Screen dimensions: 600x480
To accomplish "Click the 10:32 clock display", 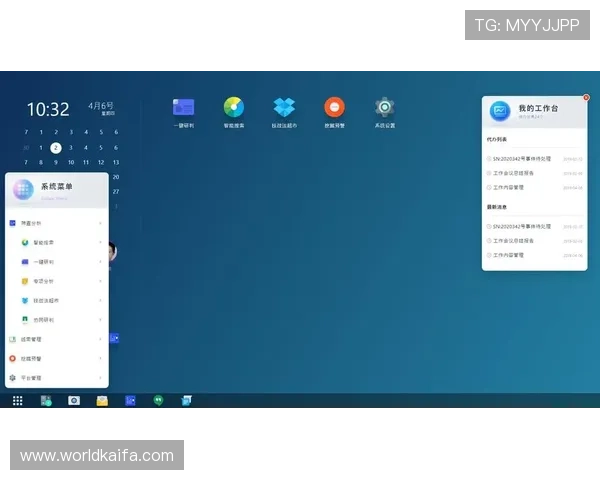I will pos(48,109).
